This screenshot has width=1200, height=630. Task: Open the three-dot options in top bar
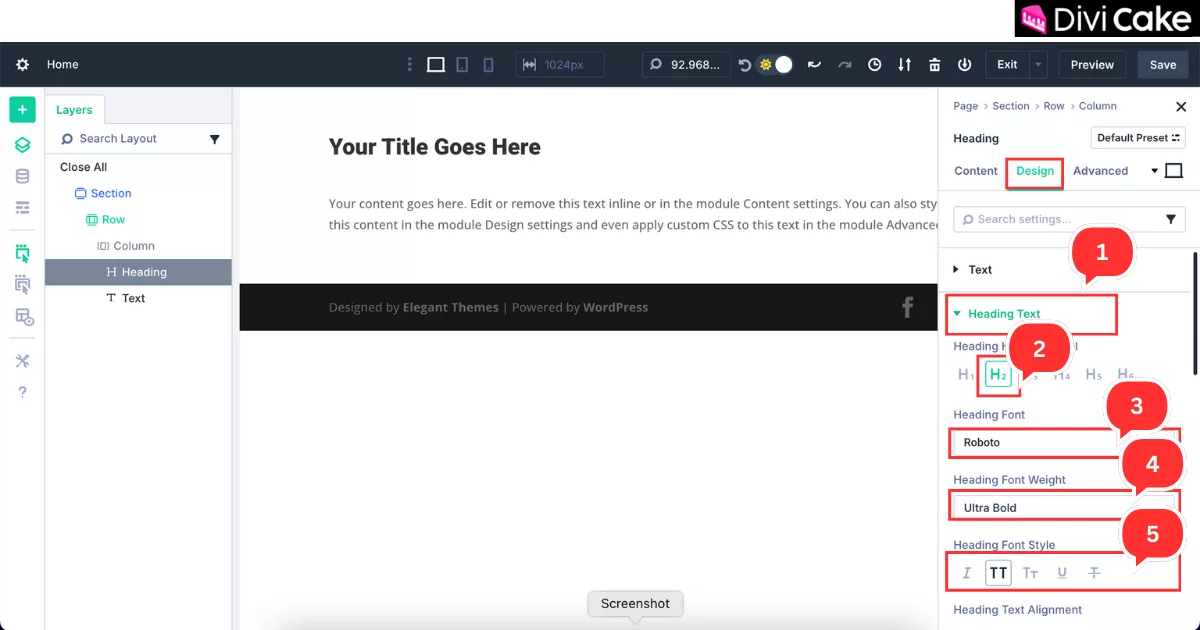pyautogui.click(x=409, y=64)
